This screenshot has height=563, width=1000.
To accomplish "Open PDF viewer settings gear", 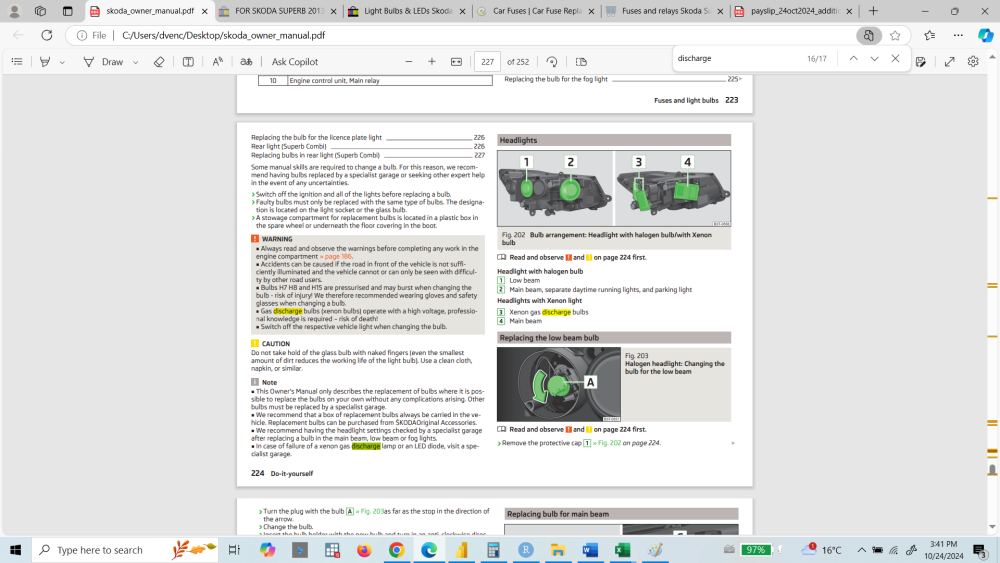I will point(973,62).
